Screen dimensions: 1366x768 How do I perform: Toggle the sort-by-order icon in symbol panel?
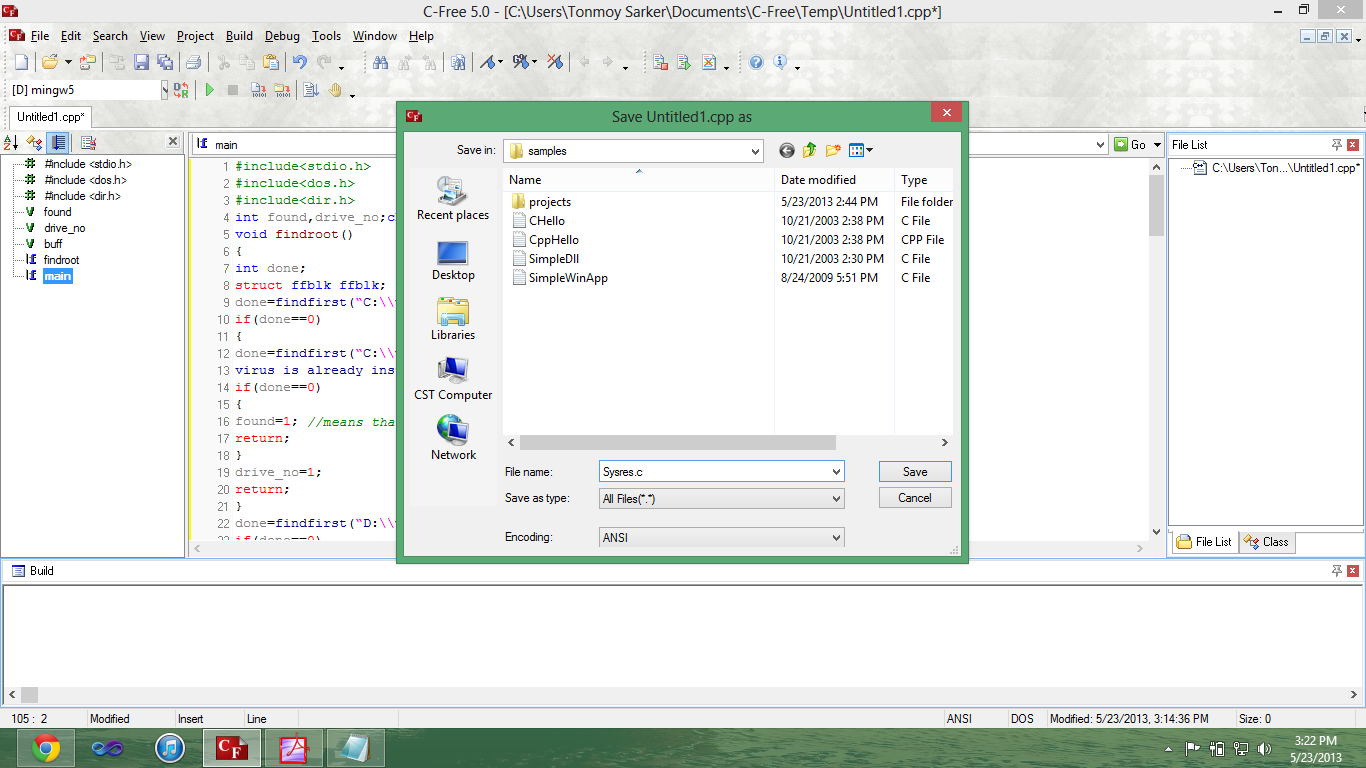tap(58, 142)
